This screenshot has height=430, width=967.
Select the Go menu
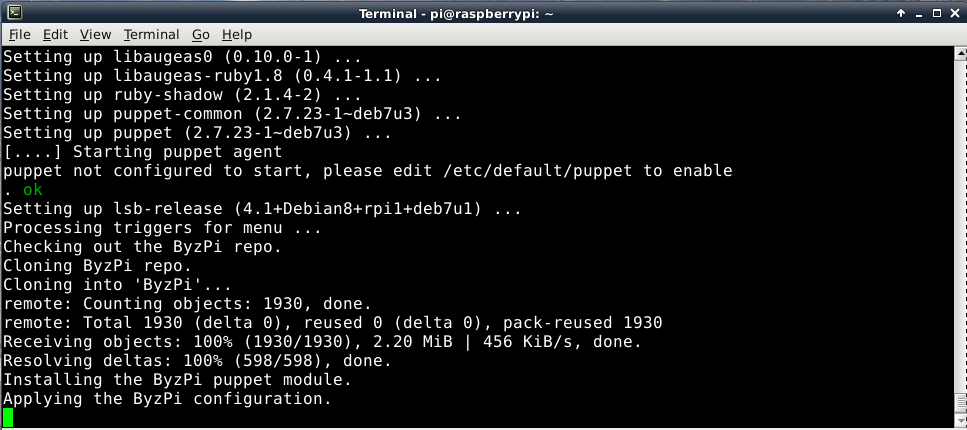201,34
